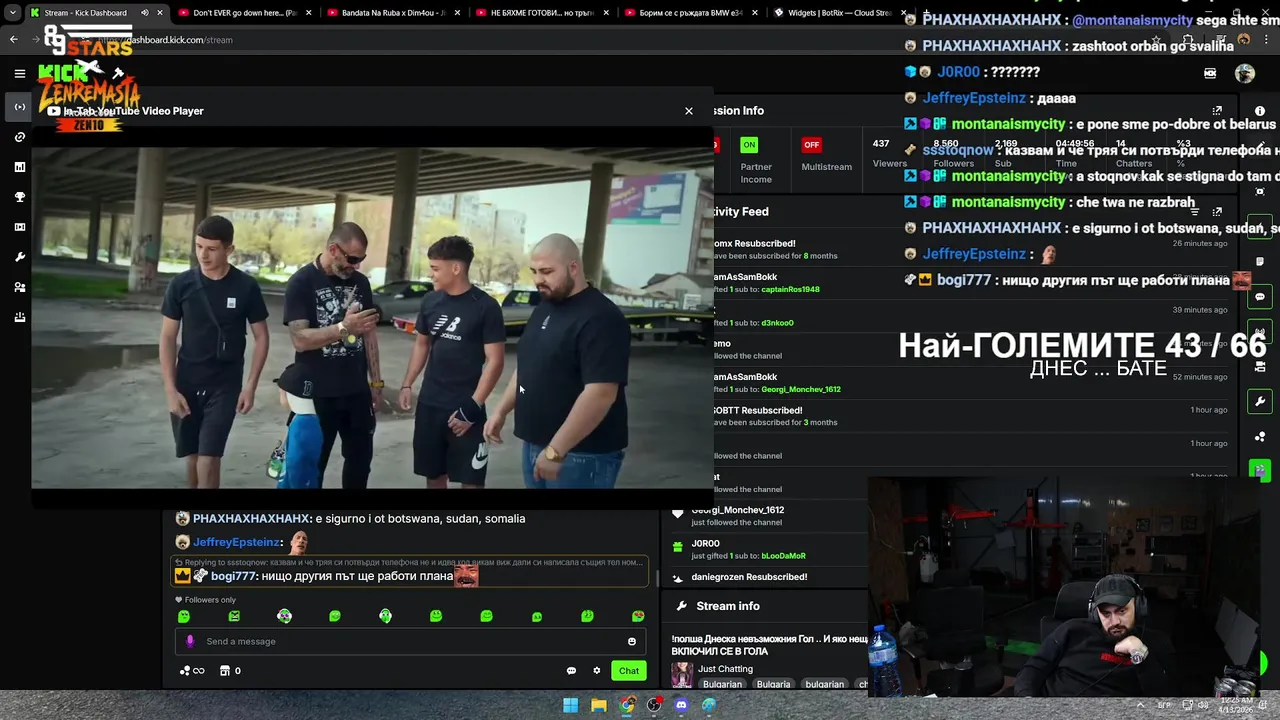Screen dimensions: 1280x720
Task: Click the Just Chatting category
Action: pos(725,669)
